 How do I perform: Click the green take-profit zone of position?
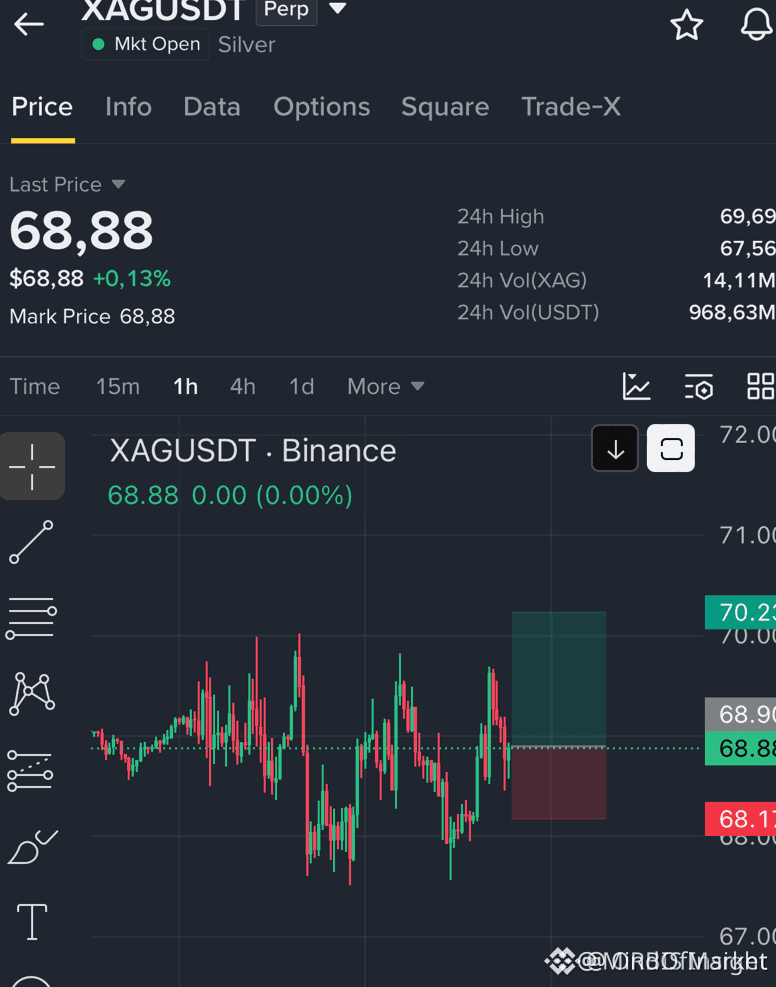tap(559, 679)
